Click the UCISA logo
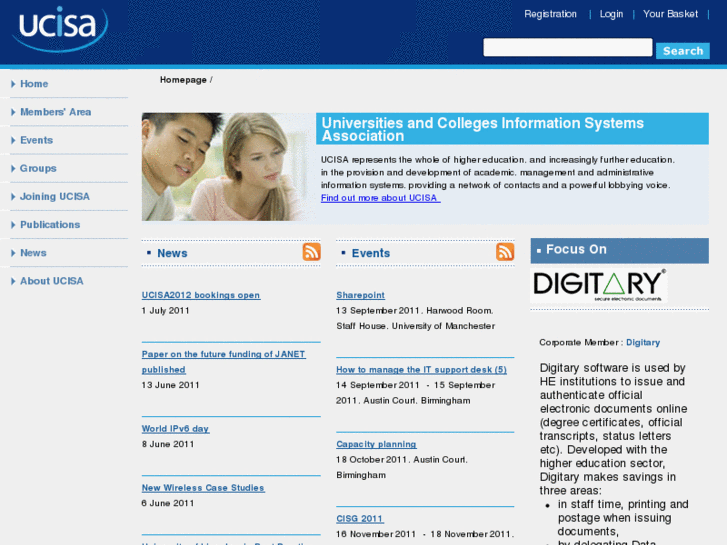 pyautogui.click(x=59, y=29)
